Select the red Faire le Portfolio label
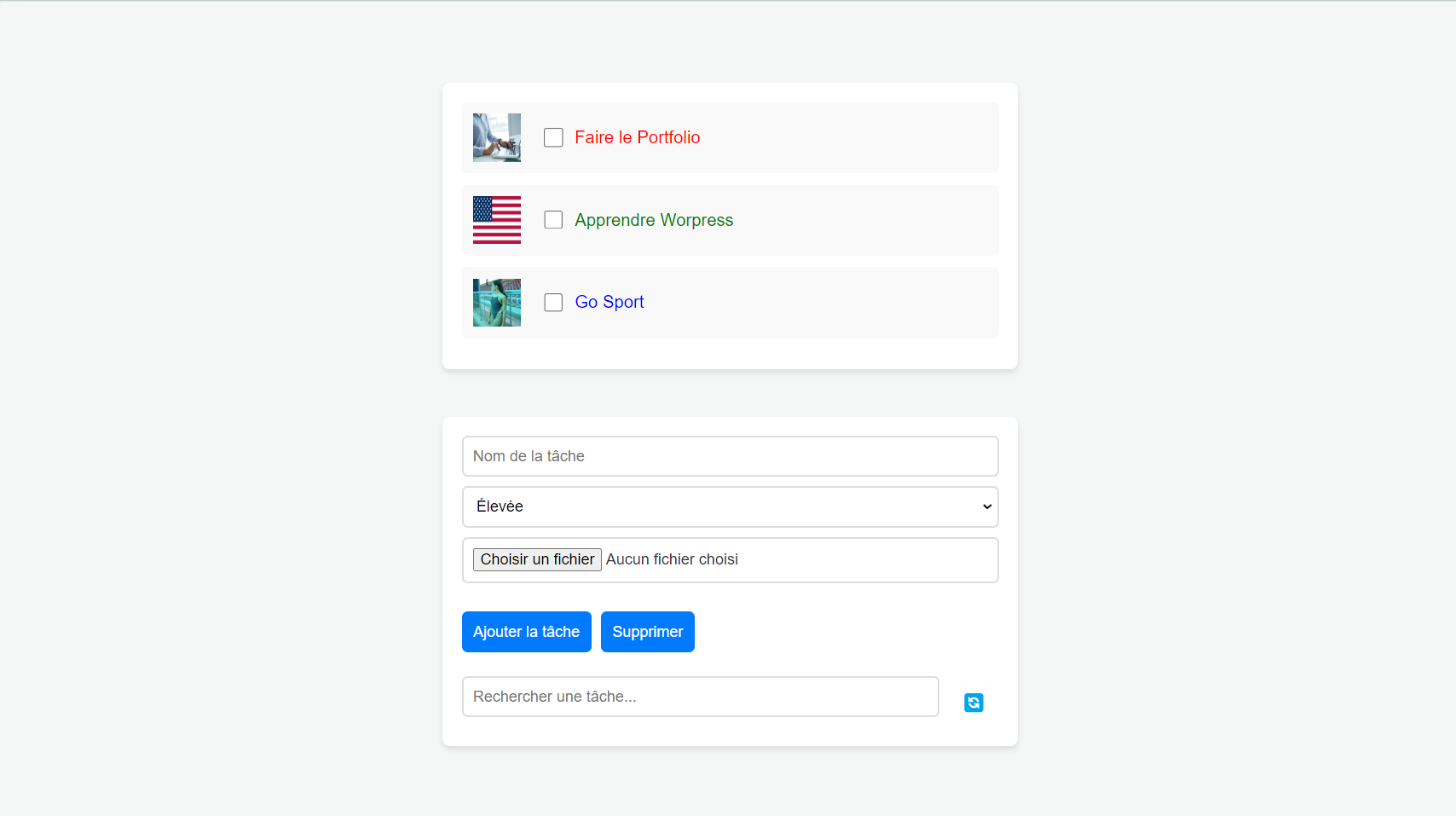 637,137
